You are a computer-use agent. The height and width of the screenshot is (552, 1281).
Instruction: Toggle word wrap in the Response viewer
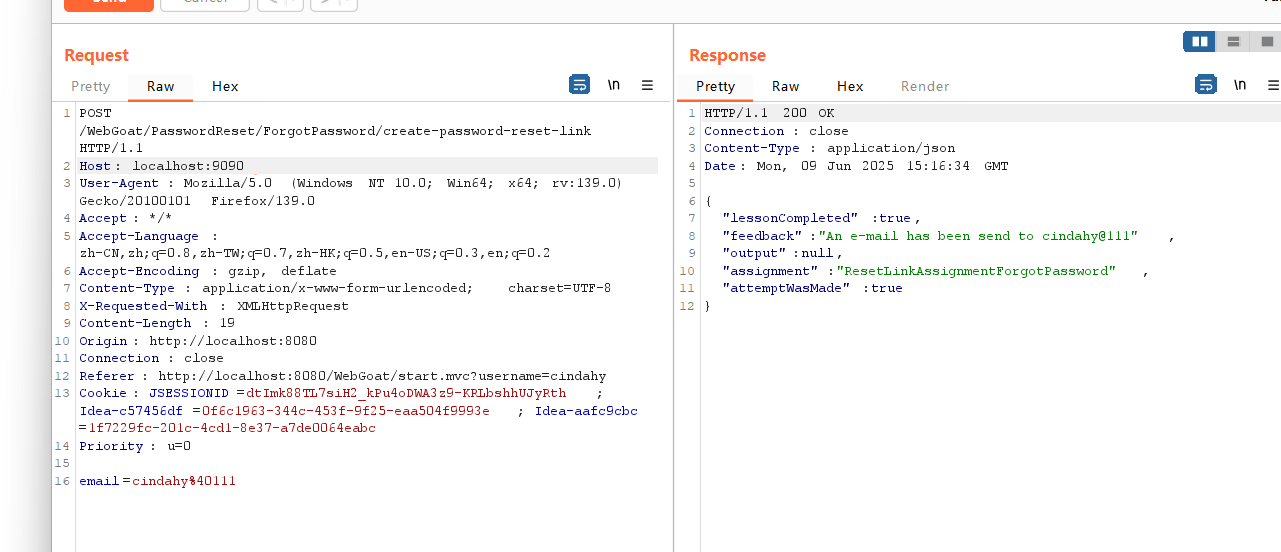tap(1206, 85)
